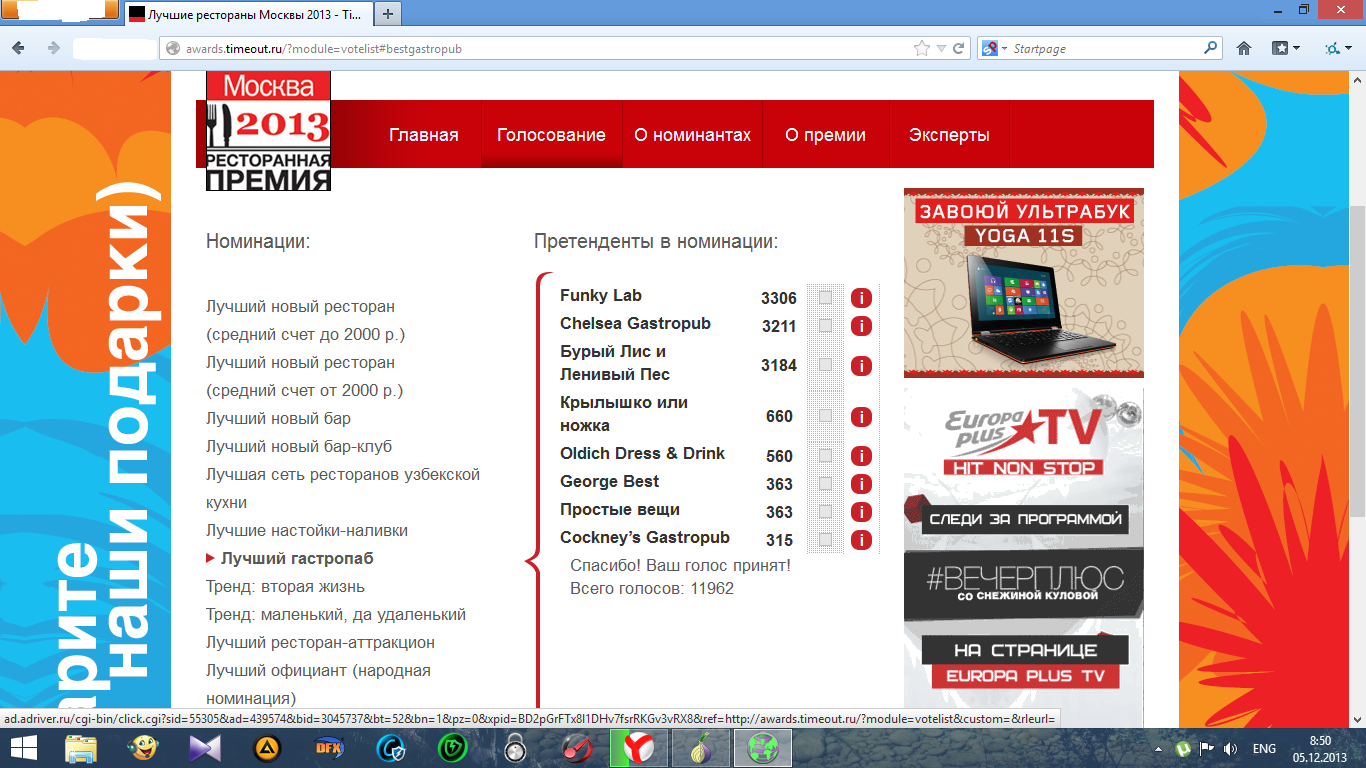Tick the Cockney's Gastropub vote checkbox
This screenshot has height=768, width=1366.
pyautogui.click(x=825, y=539)
